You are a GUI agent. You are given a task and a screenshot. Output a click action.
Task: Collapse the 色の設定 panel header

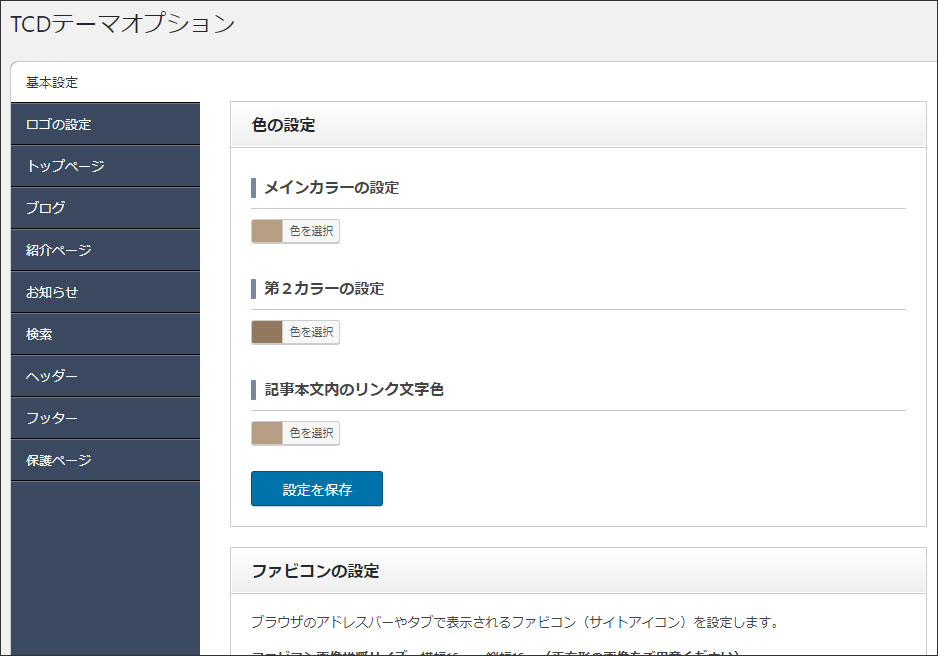coord(578,125)
